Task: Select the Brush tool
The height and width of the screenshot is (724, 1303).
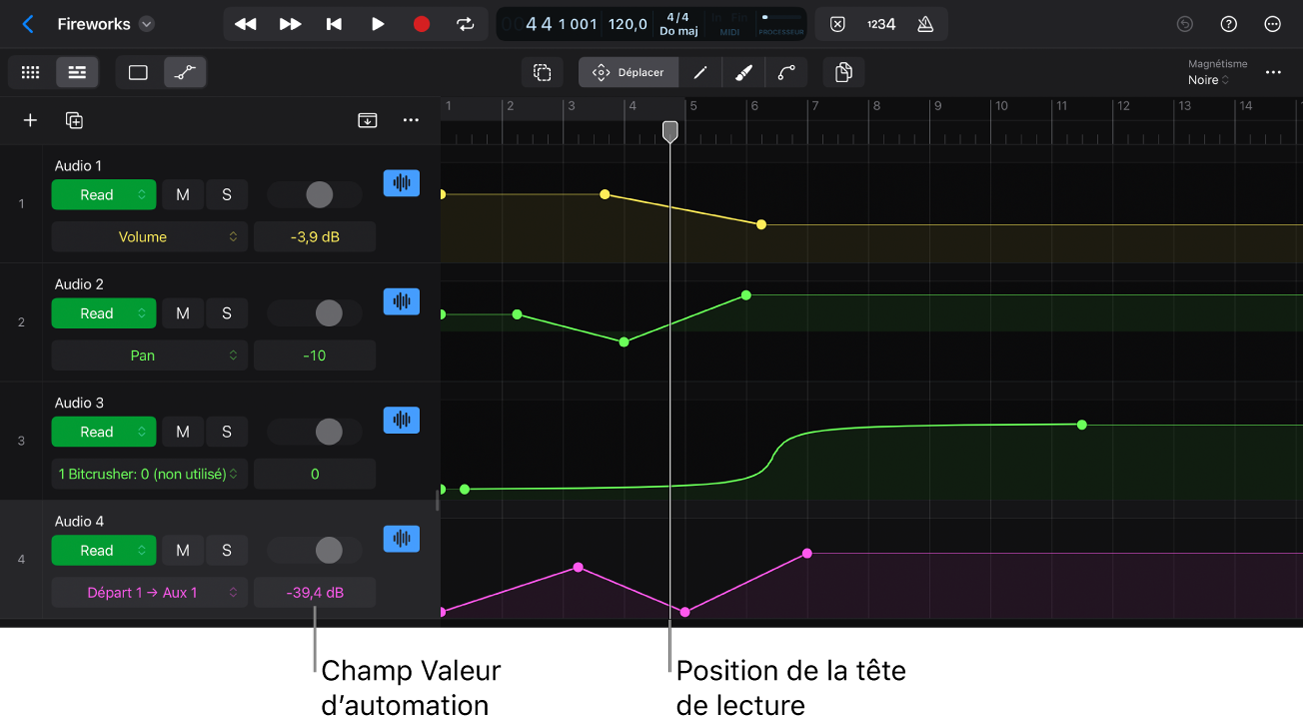Action: click(743, 72)
